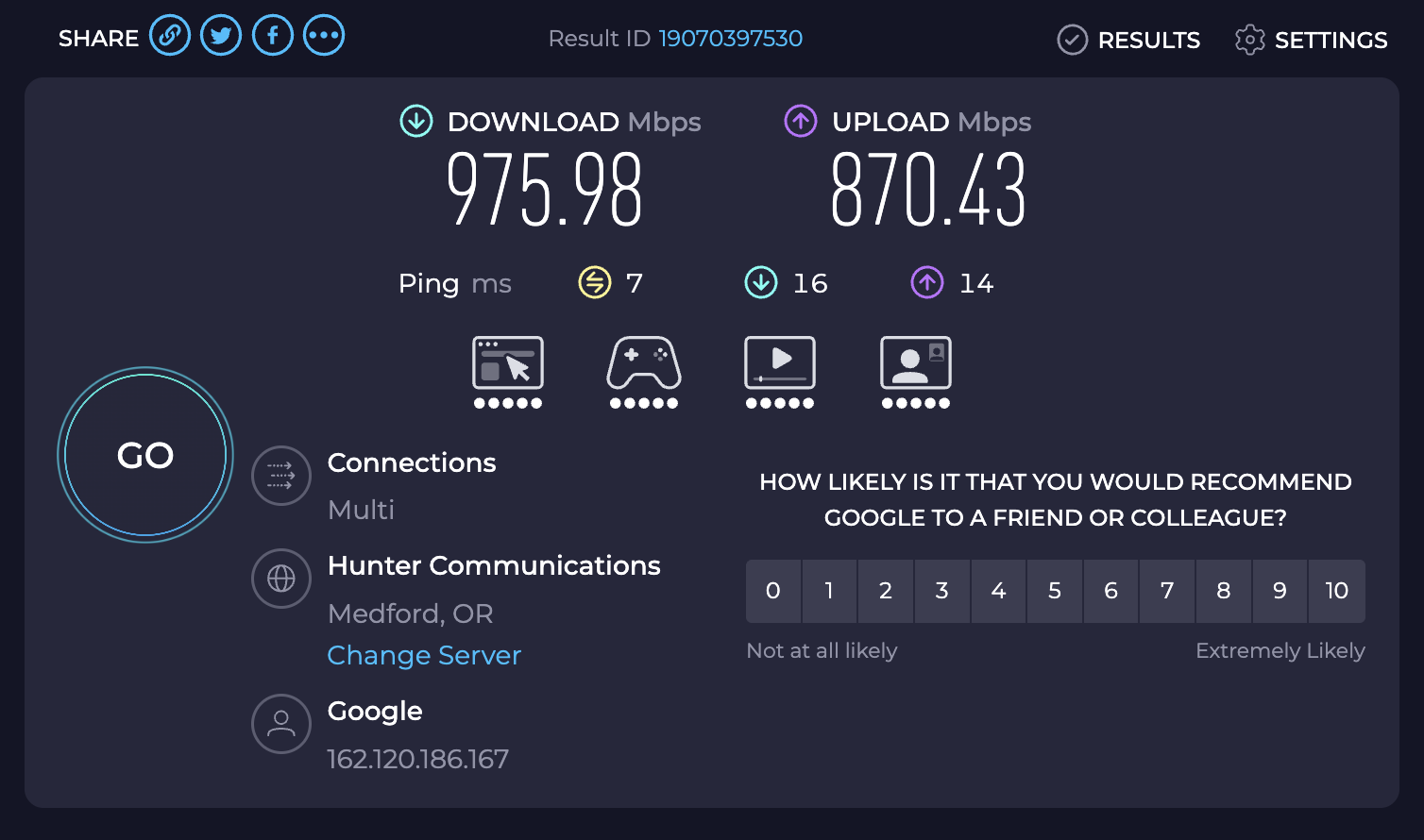Image resolution: width=1424 pixels, height=840 pixels.
Task: Share the result on Twitter
Action: point(221,35)
